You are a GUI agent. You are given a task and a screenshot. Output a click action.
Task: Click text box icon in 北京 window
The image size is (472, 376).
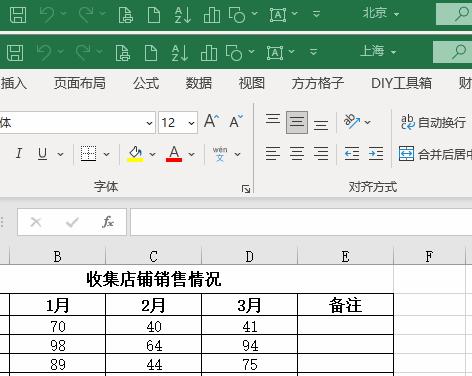278,15
